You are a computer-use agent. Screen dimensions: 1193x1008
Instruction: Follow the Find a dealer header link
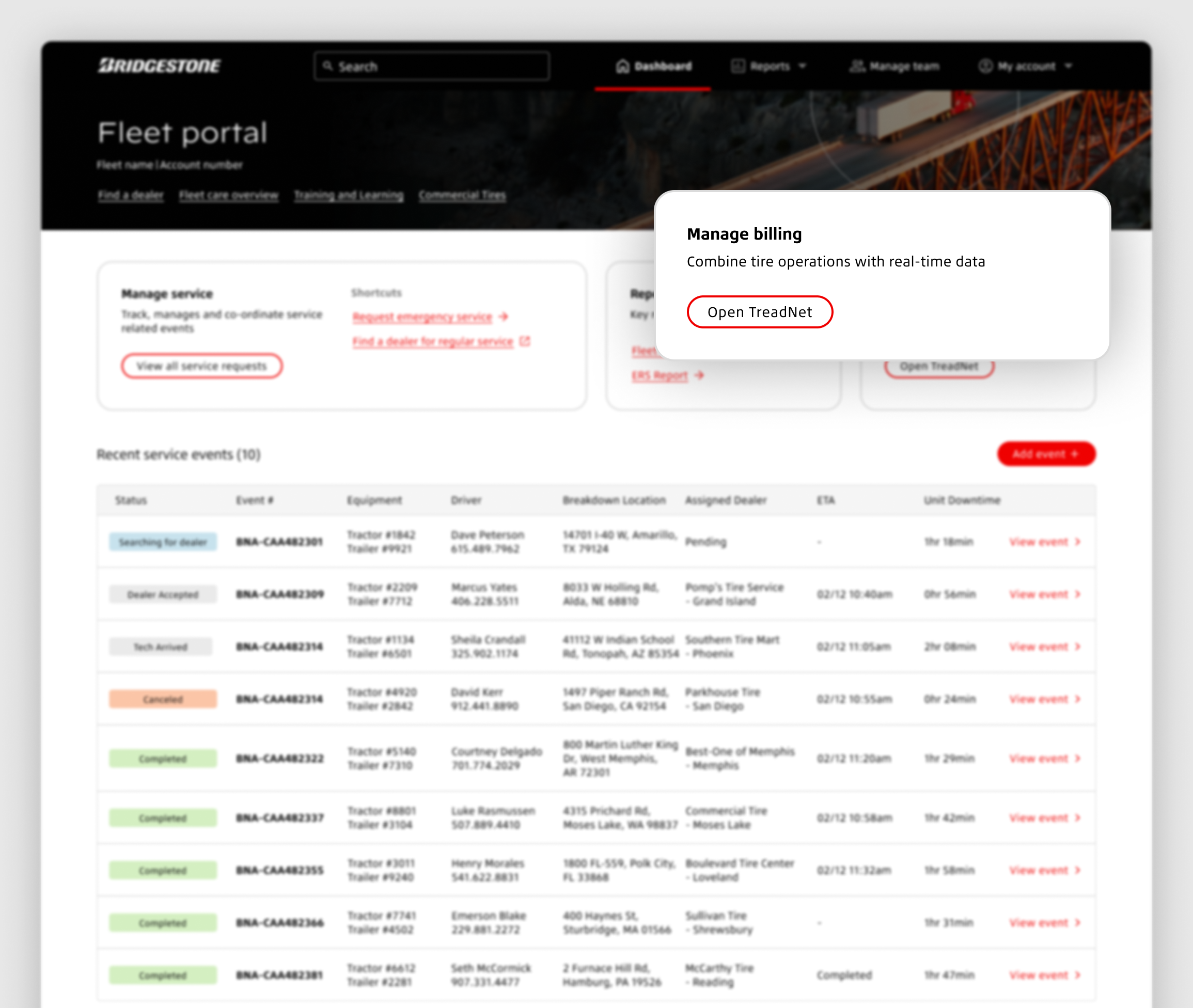coord(131,195)
